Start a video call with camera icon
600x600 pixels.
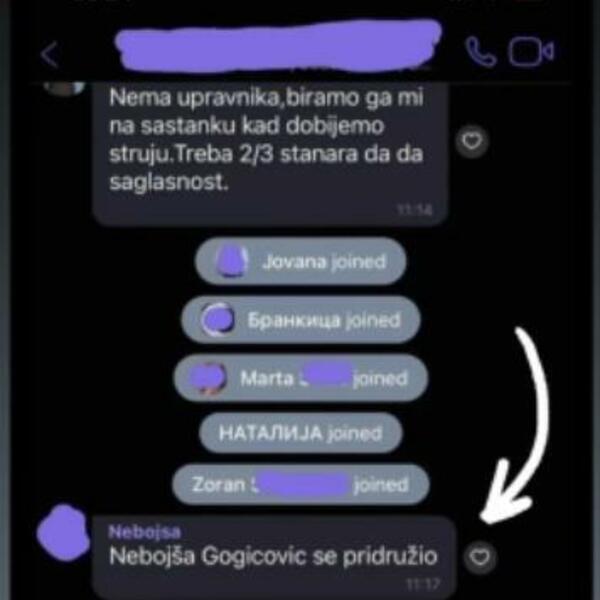pos(531,51)
